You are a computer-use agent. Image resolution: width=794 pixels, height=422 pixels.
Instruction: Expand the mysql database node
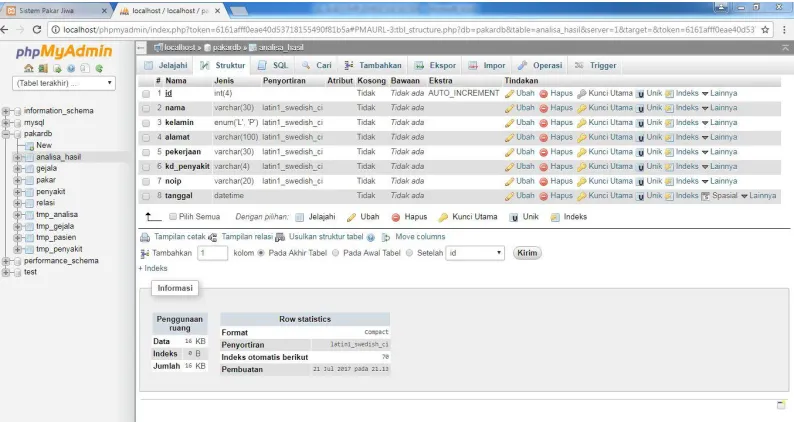(6, 123)
